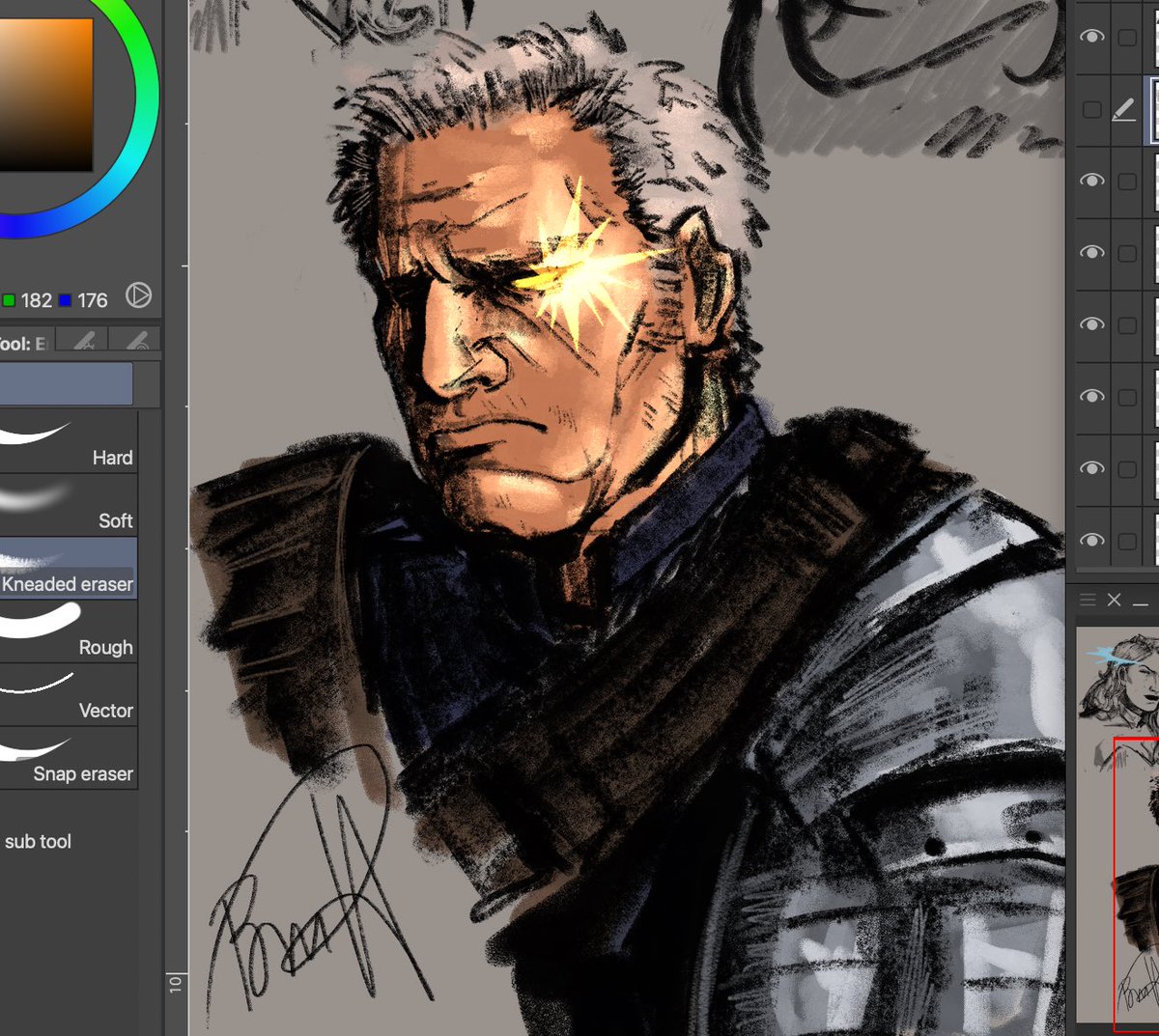Click the blue value field showing 176
1159x1036 pixels.
pos(93,300)
